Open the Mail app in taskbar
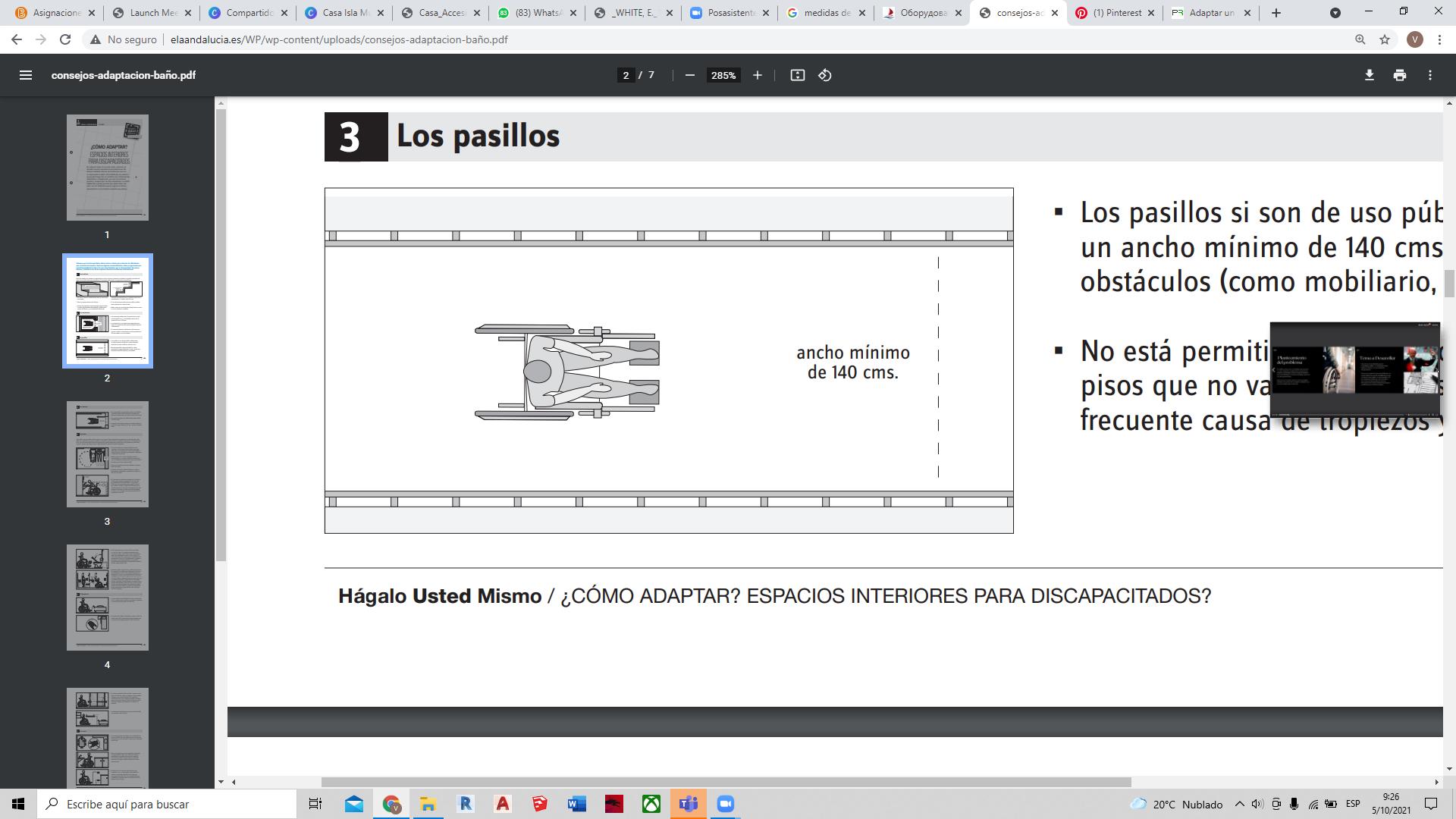 (354, 804)
